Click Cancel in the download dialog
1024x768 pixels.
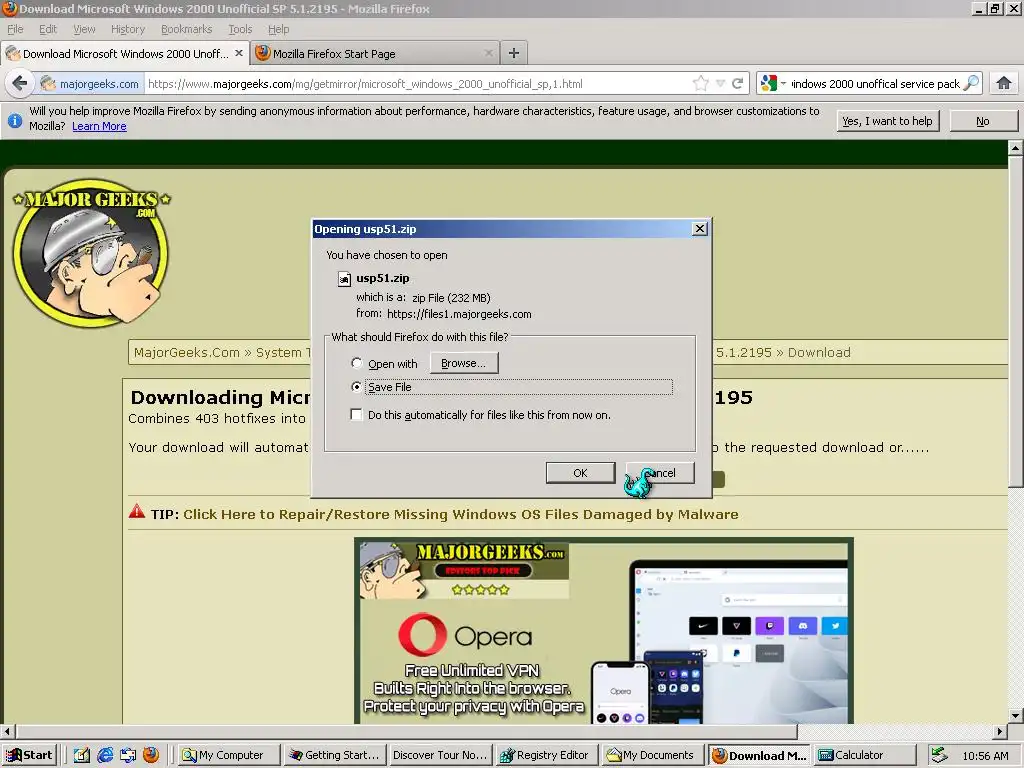pyautogui.click(x=660, y=473)
